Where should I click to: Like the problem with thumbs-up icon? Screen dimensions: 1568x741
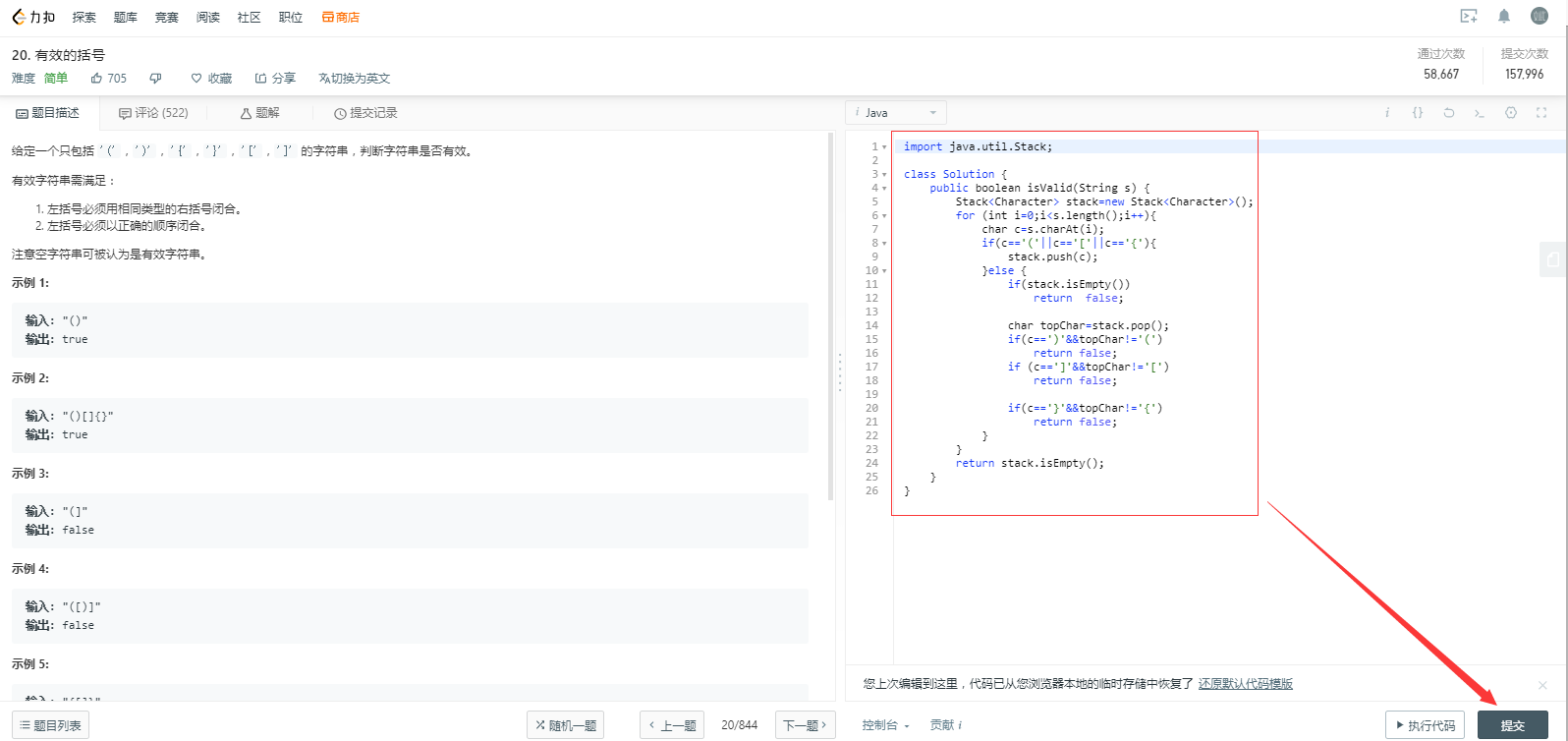96,79
